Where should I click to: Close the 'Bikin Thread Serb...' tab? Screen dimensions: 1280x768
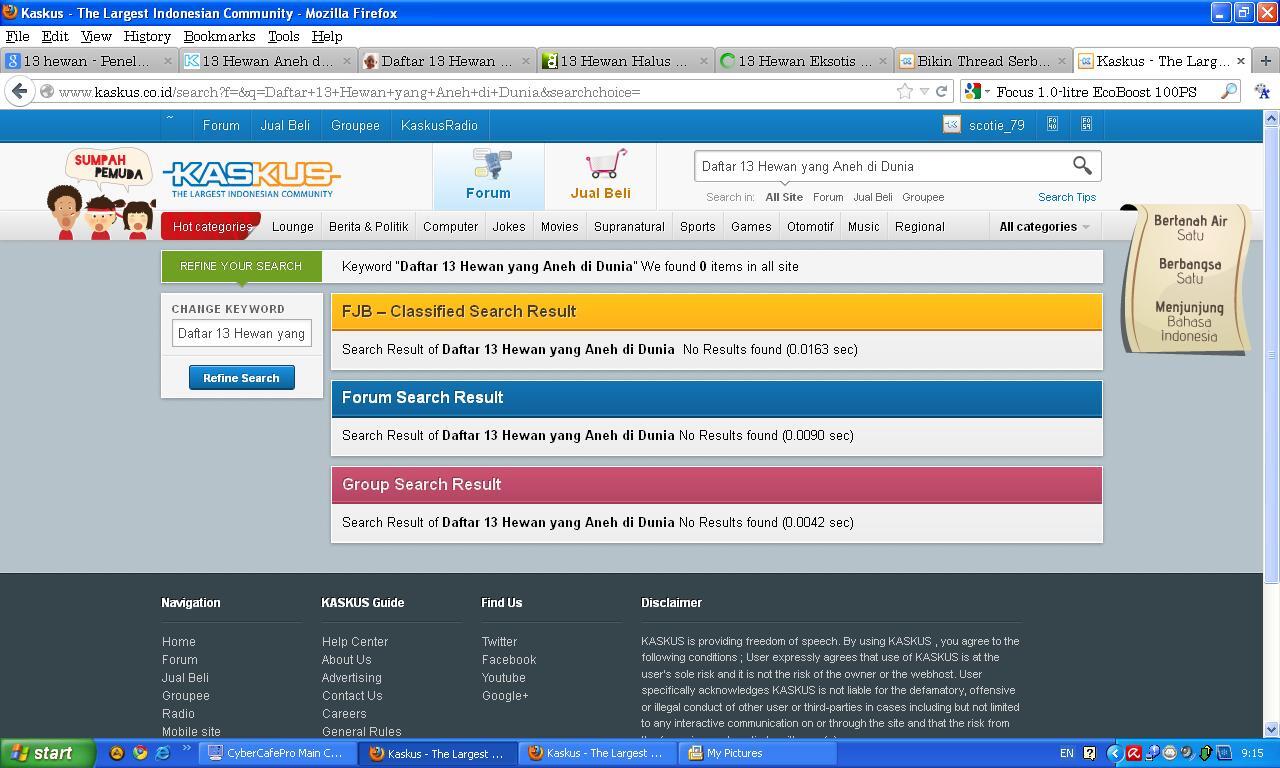click(1062, 61)
